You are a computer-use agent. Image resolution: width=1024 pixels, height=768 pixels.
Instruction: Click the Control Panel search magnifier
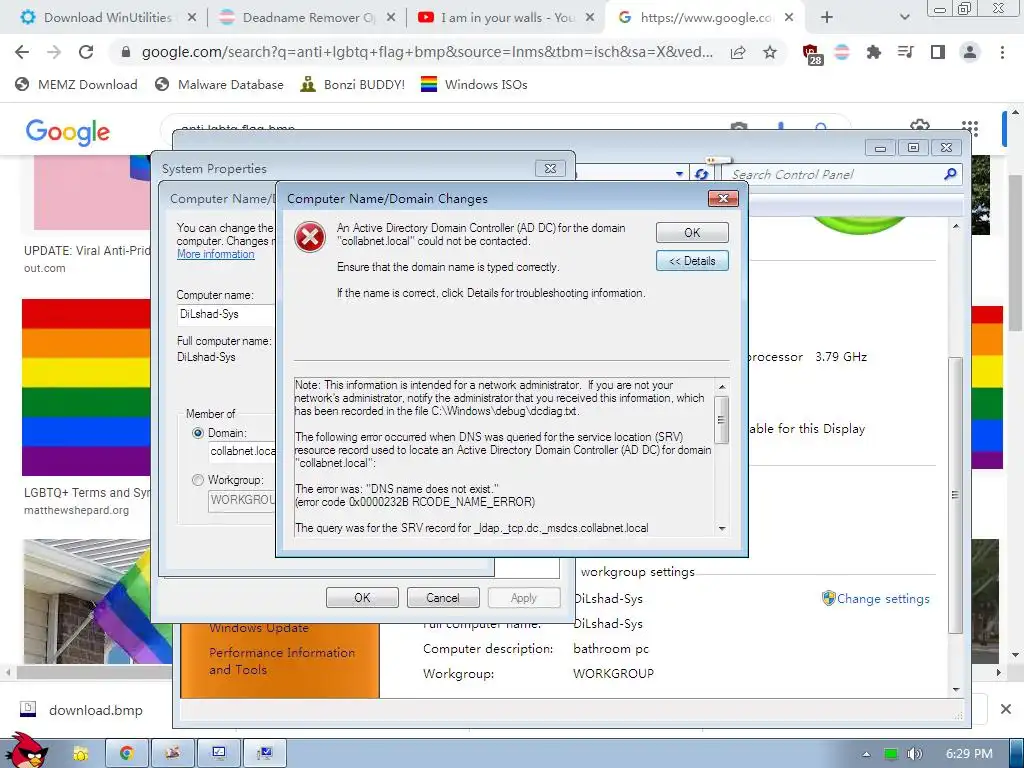coord(950,174)
